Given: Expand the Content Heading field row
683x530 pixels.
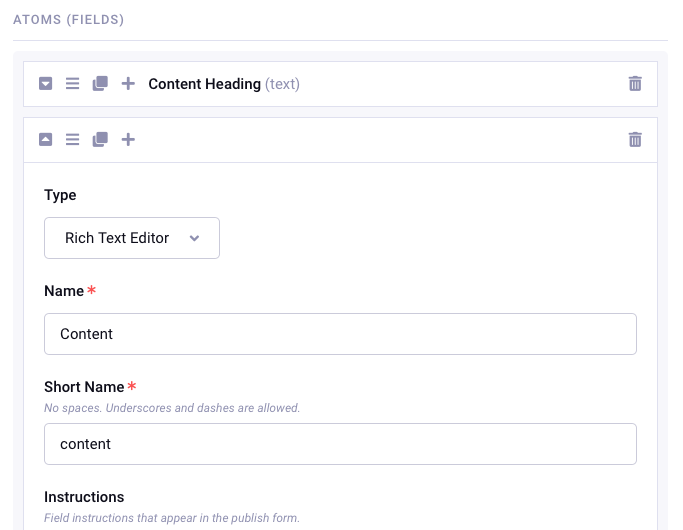Looking at the screenshot, I should pyautogui.click(x=45, y=84).
